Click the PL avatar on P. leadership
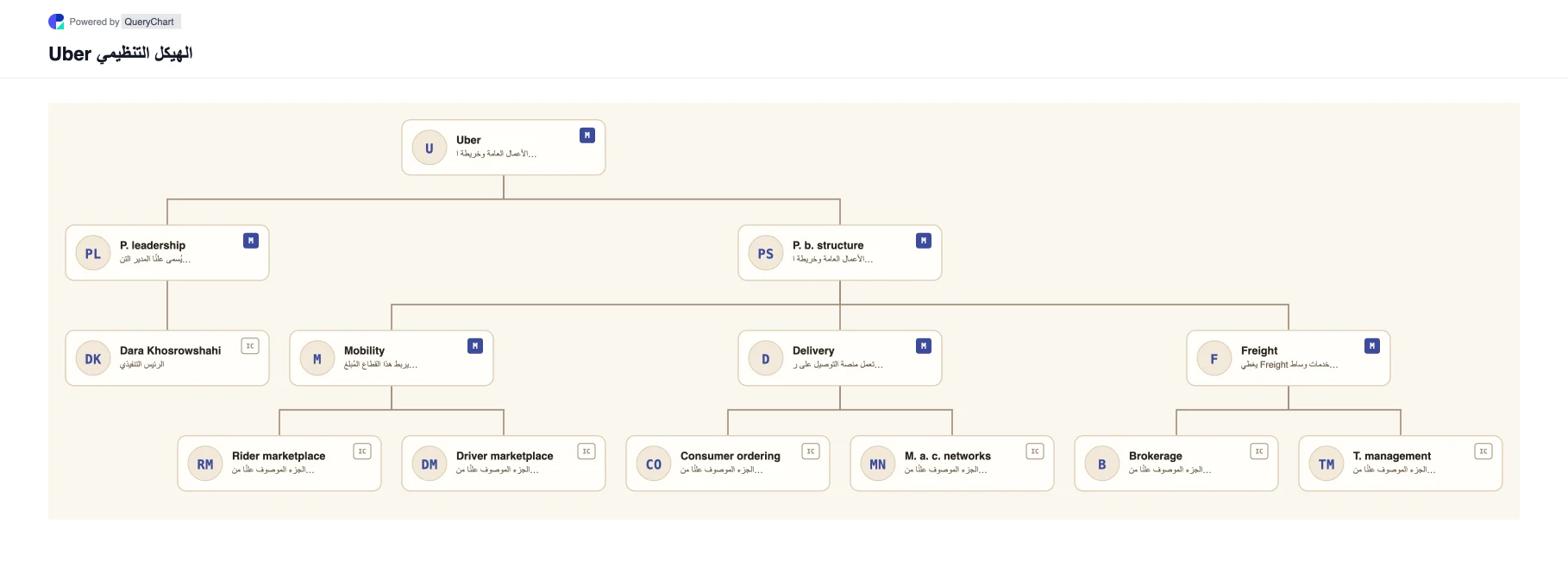Viewport: 1568px width, 568px height. (x=93, y=253)
